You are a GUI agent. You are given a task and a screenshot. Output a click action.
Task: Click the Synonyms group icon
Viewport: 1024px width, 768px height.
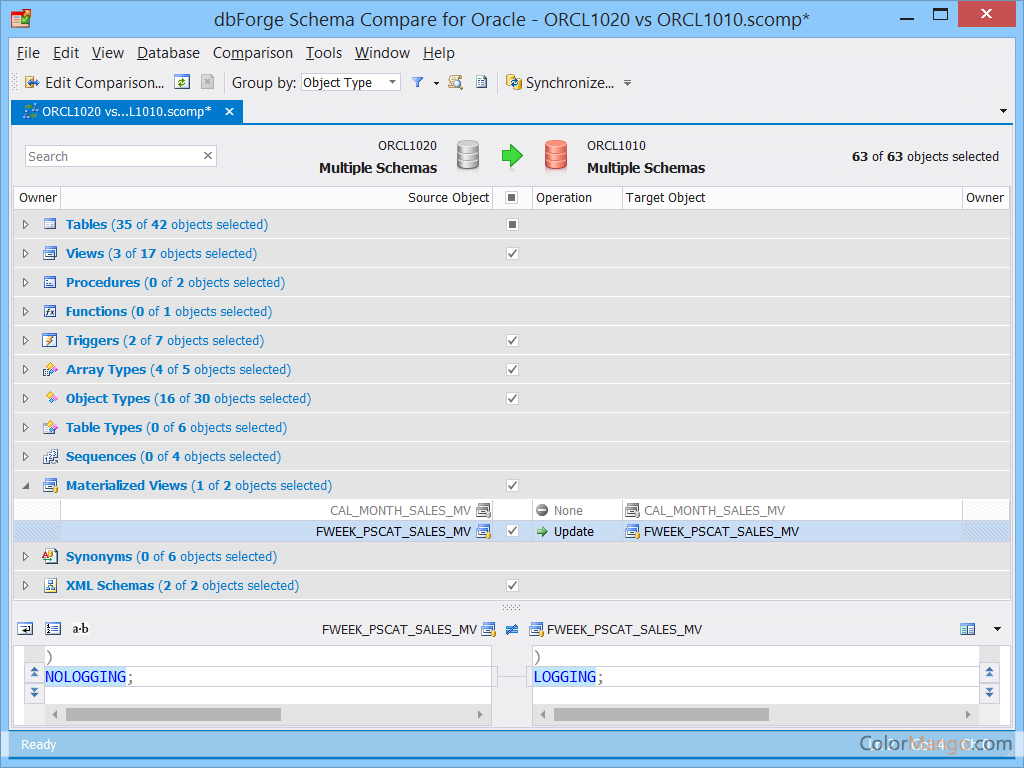pos(50,556)
